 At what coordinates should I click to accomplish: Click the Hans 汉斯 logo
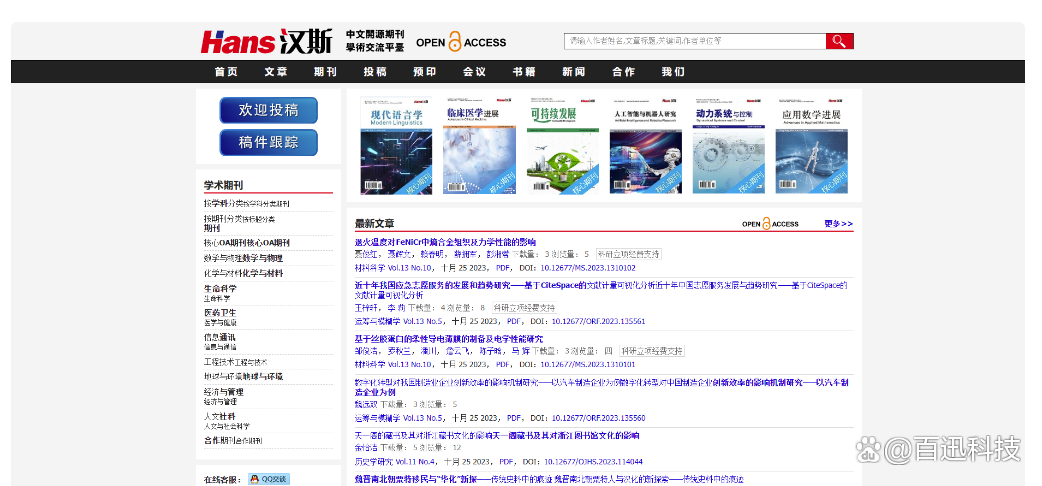pos(266,42)
